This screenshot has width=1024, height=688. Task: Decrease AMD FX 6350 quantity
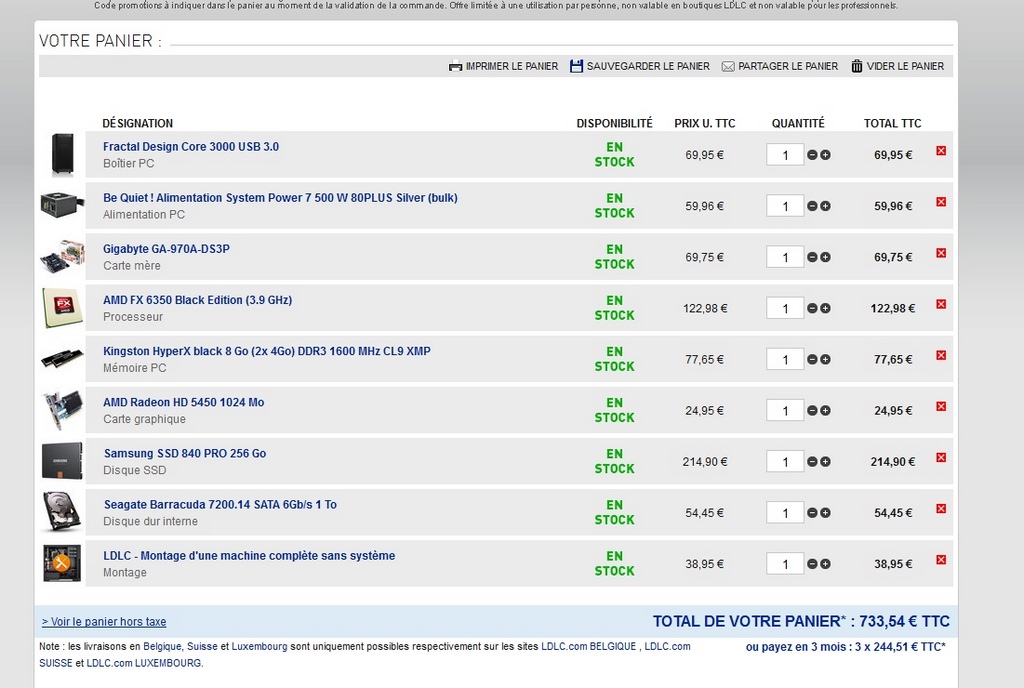point(812,308)
